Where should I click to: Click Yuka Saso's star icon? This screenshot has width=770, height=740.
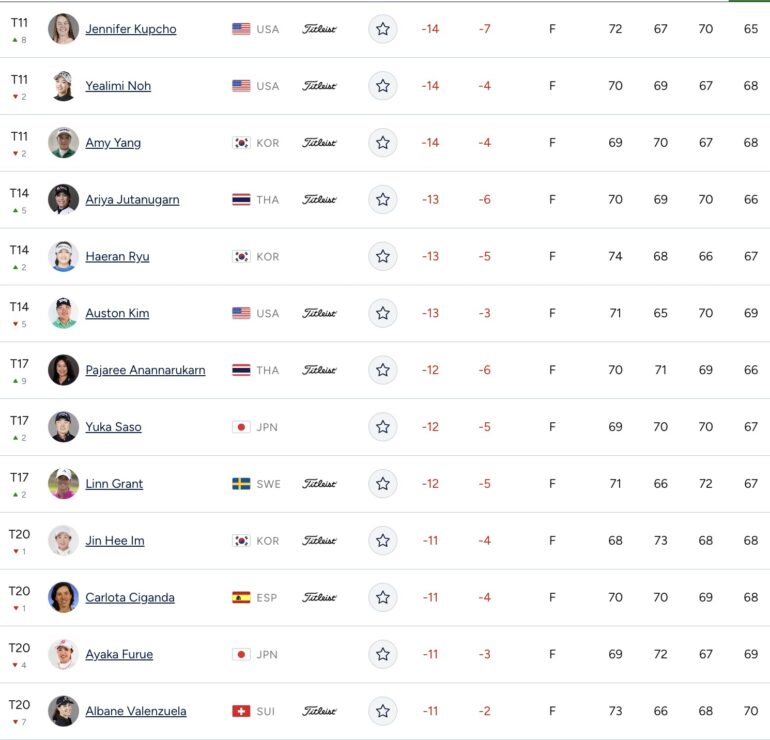click(383, 427)
